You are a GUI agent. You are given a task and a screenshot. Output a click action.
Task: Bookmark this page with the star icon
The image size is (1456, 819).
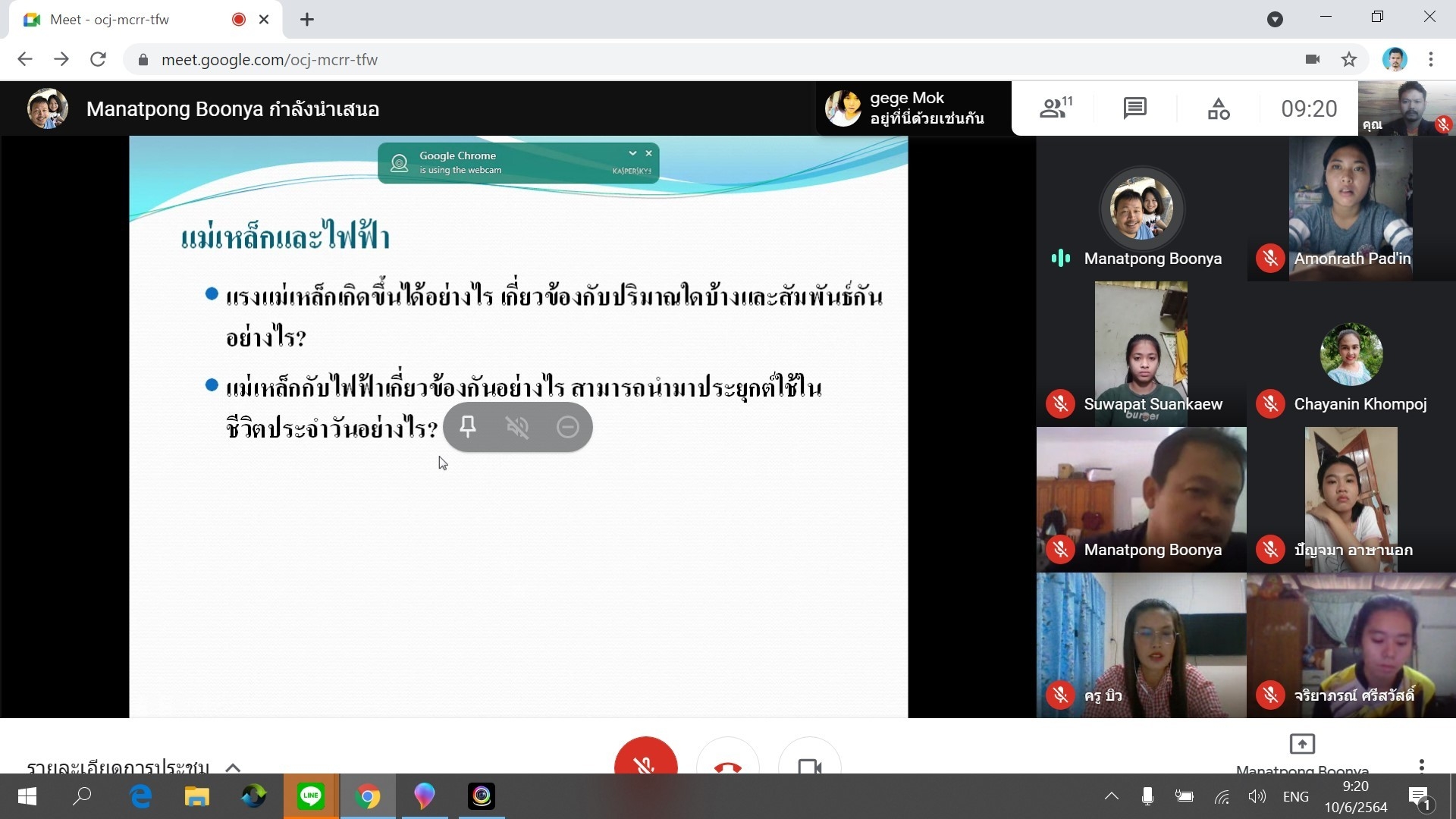[1349, 59]
